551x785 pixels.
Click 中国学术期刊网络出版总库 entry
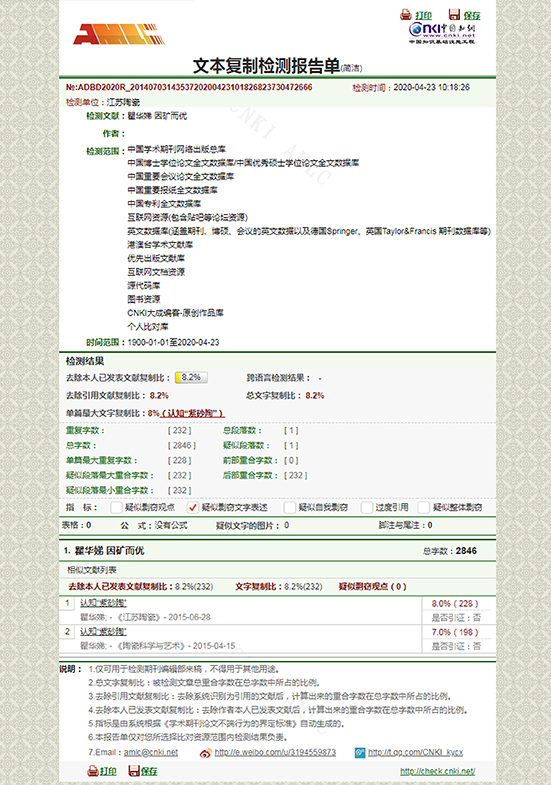point(176,149)
